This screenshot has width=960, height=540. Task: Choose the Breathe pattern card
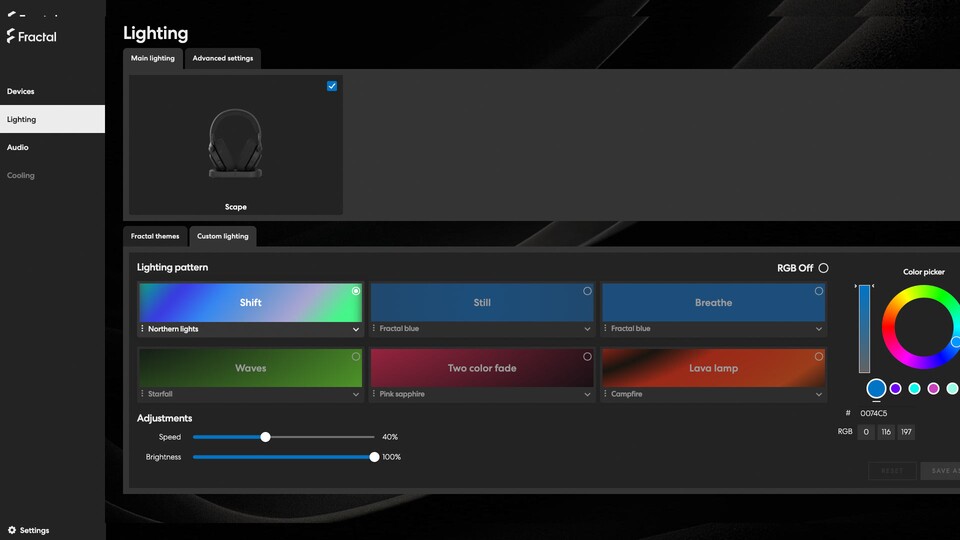pyautogui.click(x=713, y=302)
